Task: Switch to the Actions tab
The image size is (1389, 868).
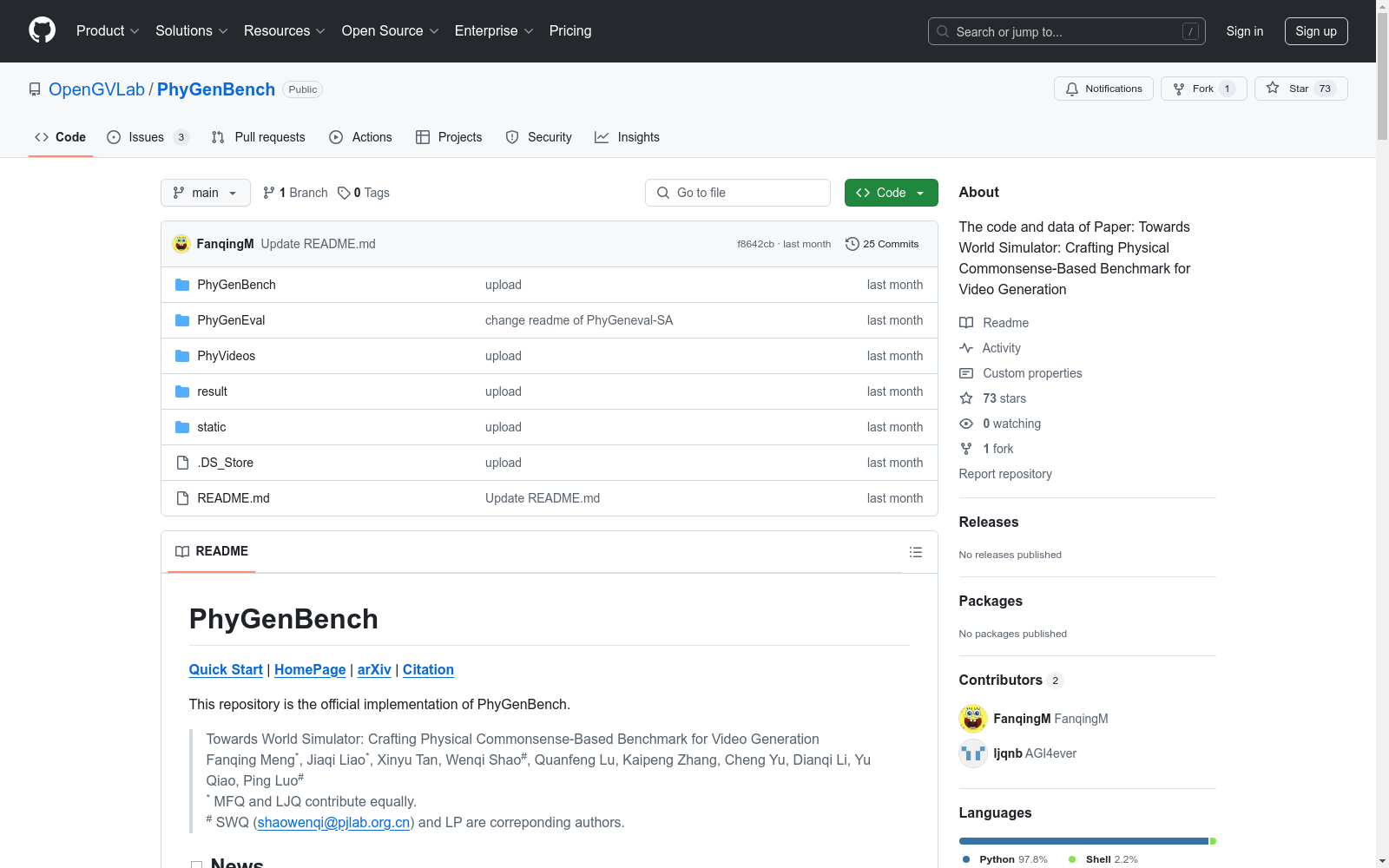Action: (360, 137)
